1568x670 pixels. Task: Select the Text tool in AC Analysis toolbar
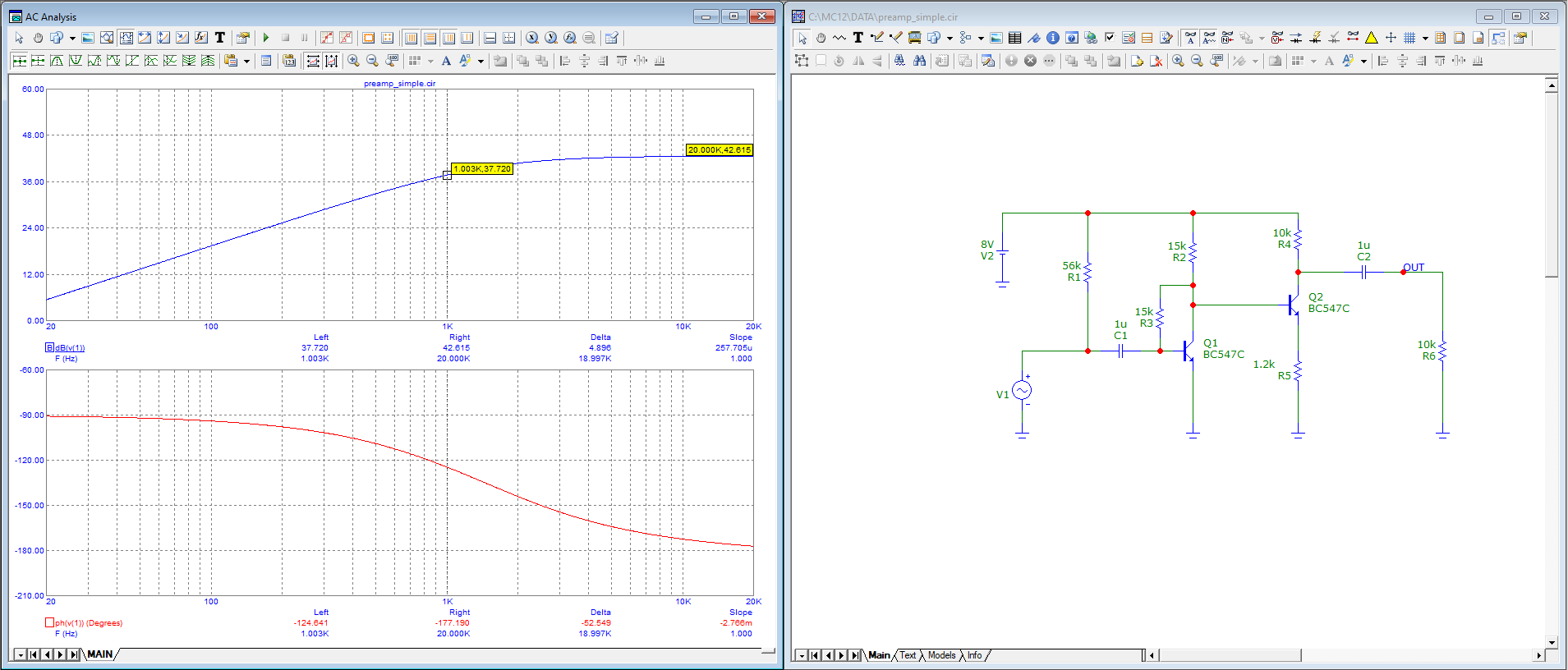[220, 38]
